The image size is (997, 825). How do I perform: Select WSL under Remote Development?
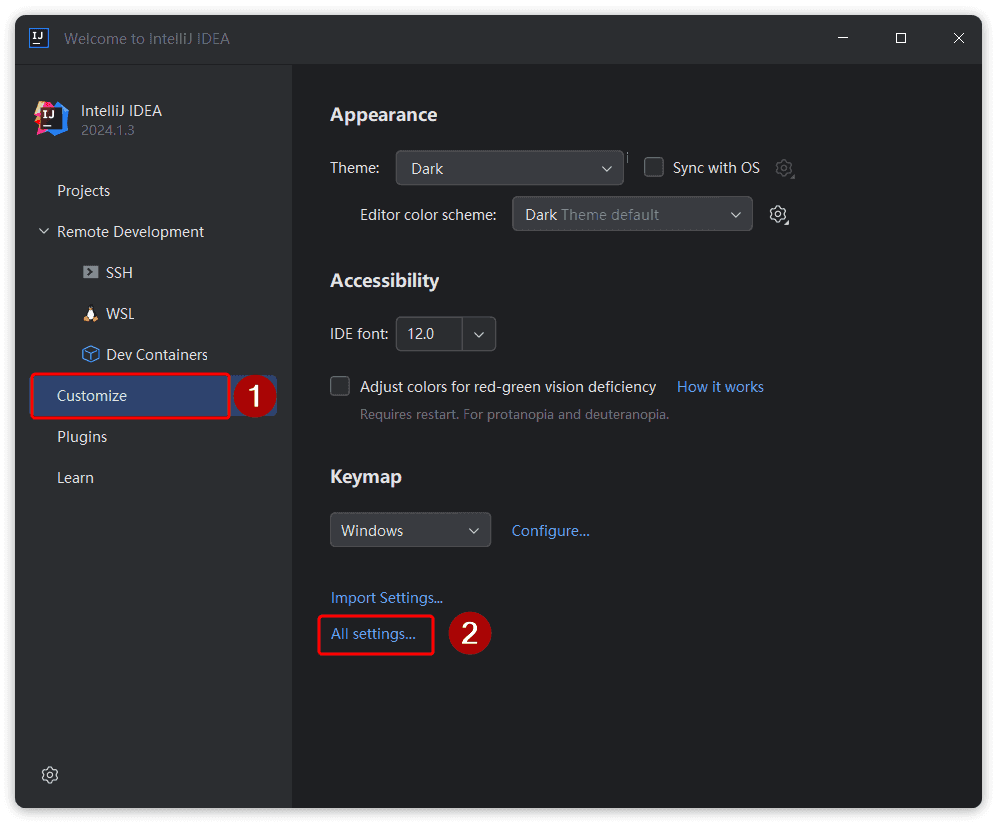click(120, 314)
